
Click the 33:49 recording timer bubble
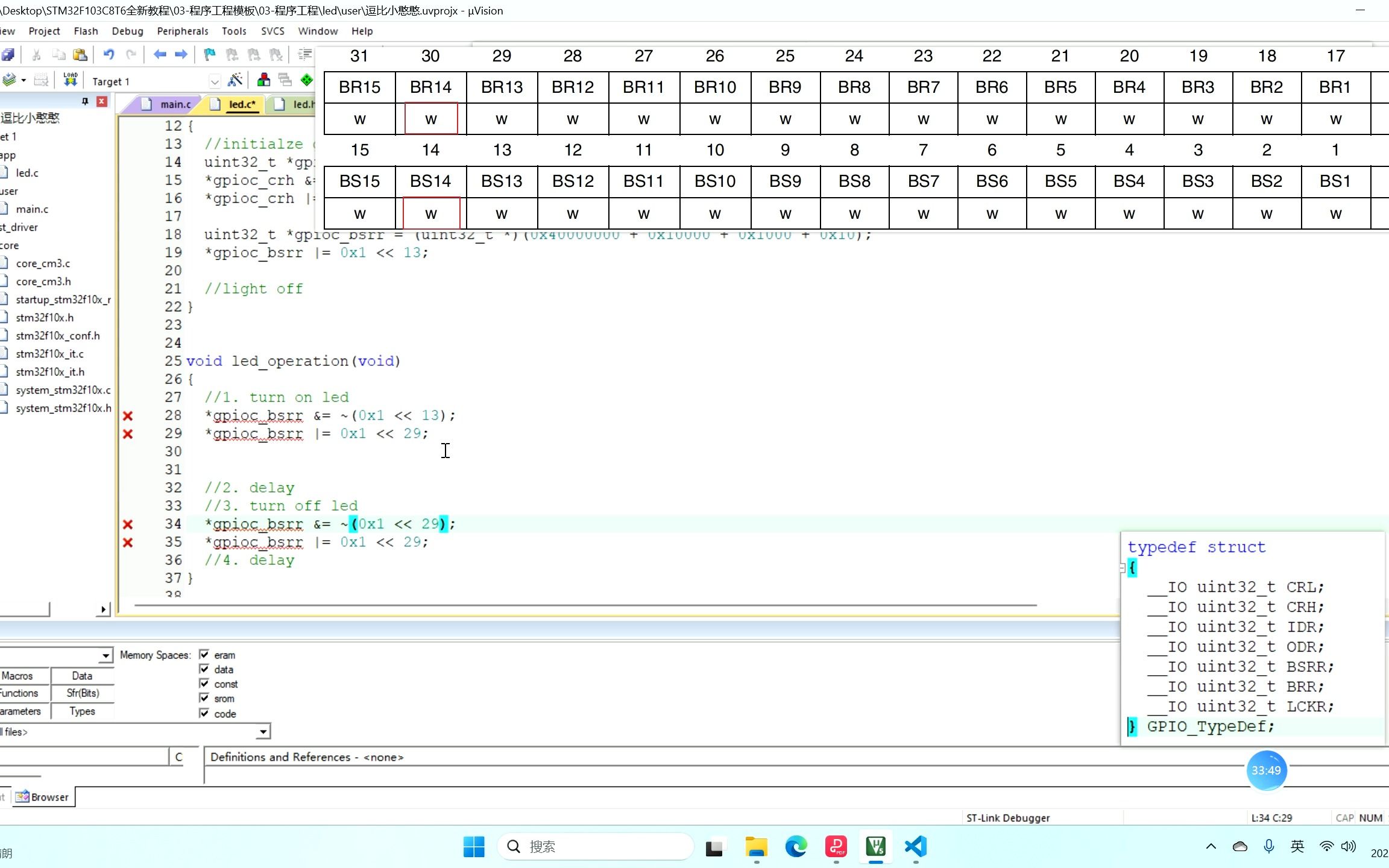1266,770
